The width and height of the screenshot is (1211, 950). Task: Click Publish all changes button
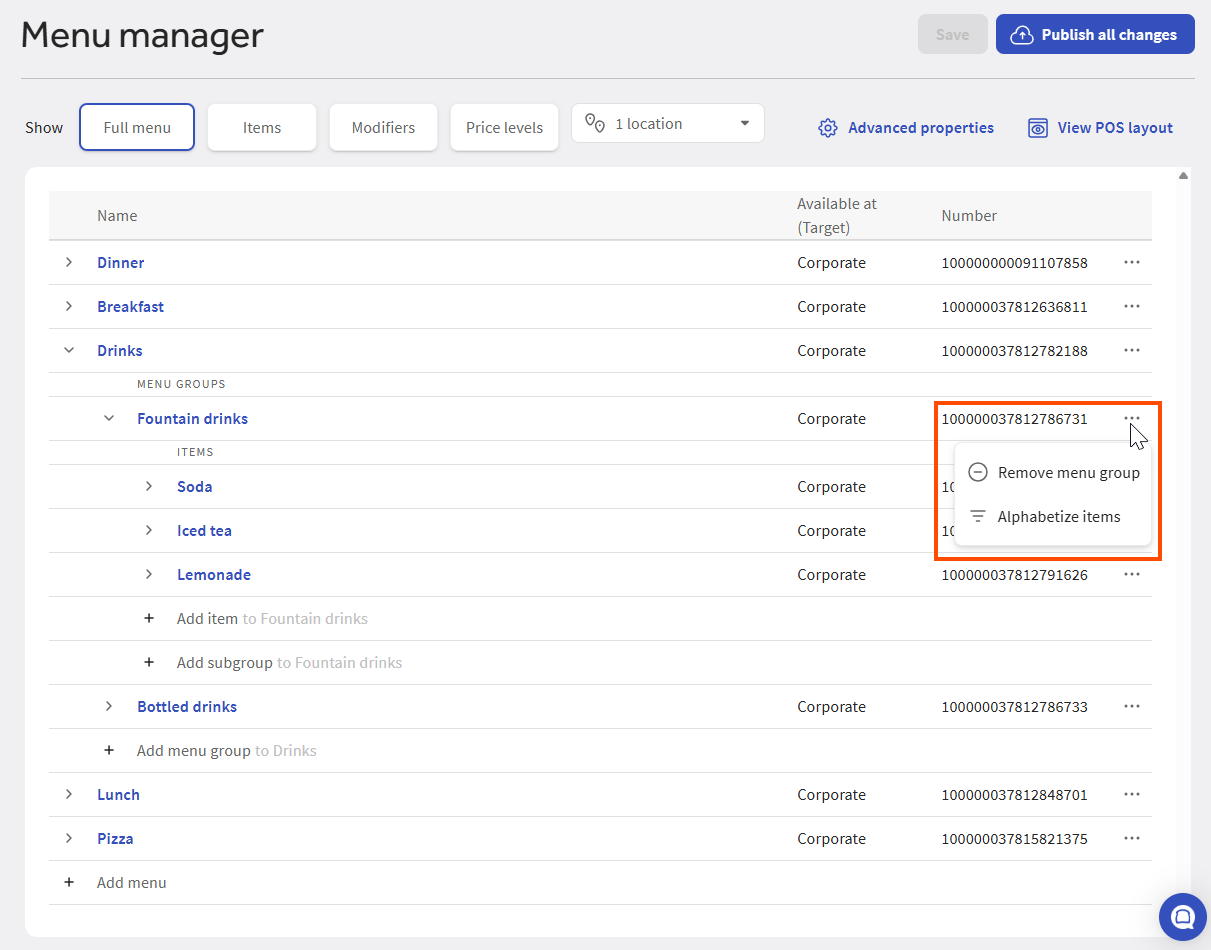tap(1094, 34)
